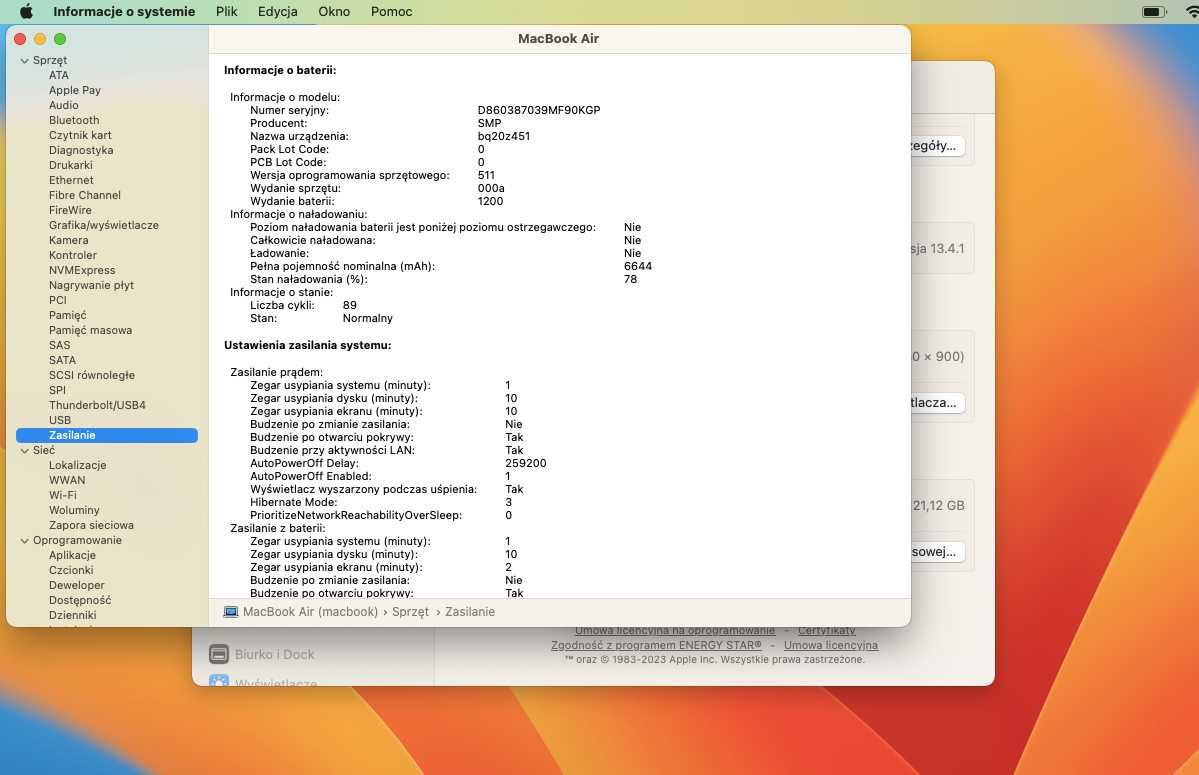Select SAS in the sidebar
The image size is (1199, 775).
(60, 345)
